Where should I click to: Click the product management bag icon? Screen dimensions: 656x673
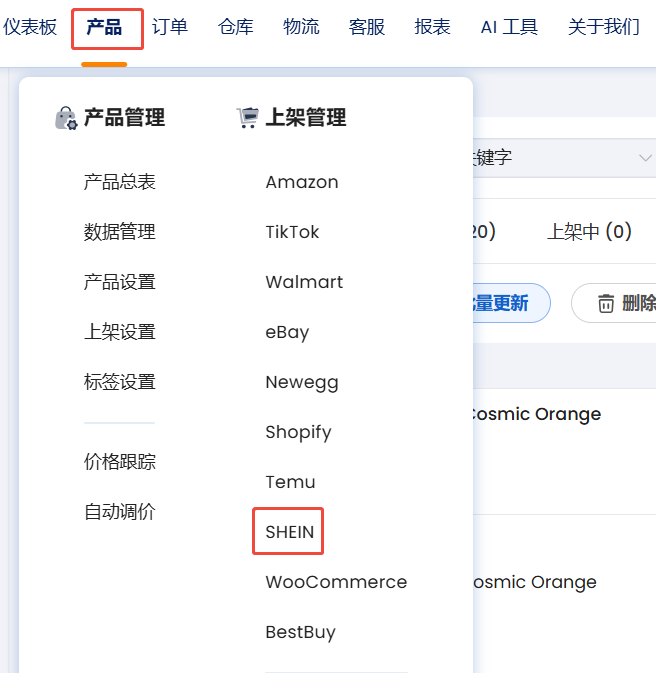coord(66,119)
